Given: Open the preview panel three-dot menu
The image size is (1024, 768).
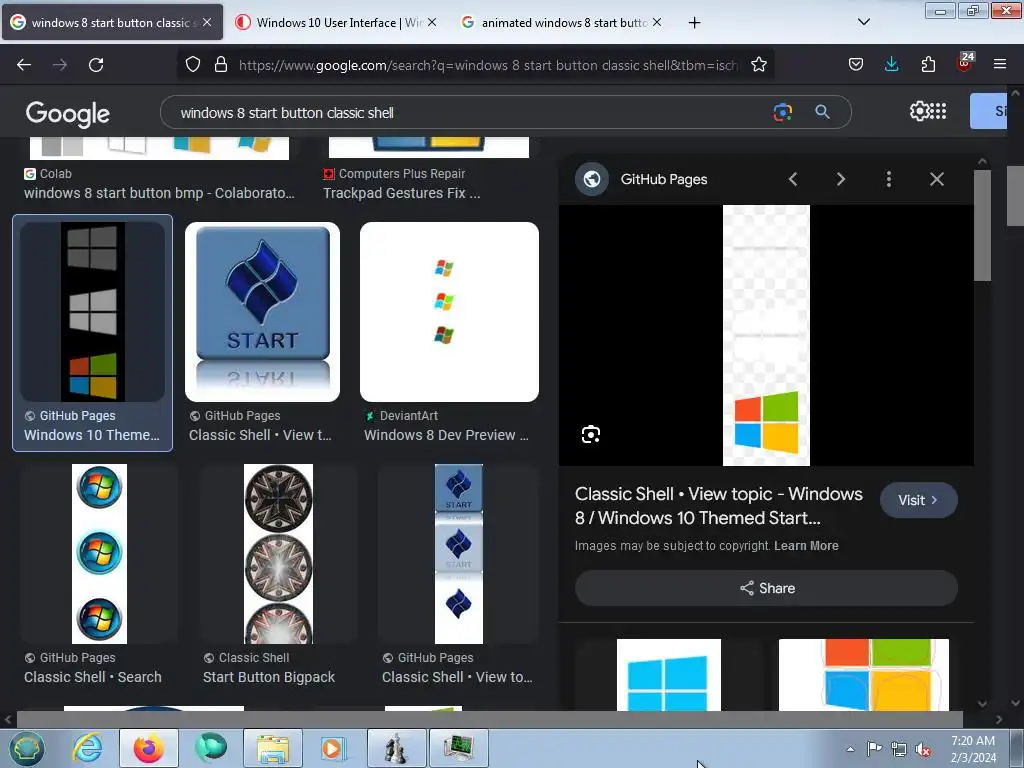Looking at the screenshot, I should pos(889,179).
